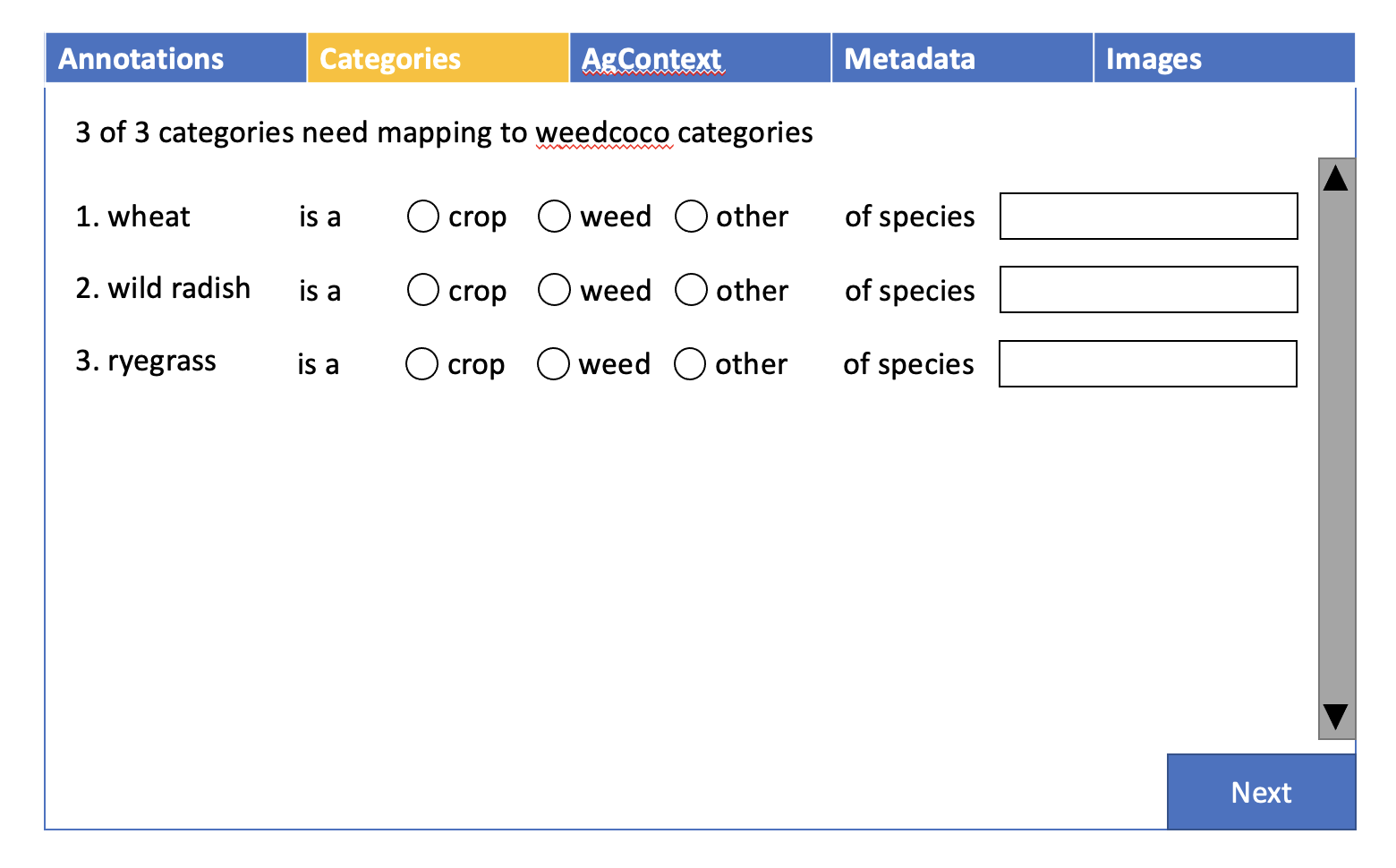Viewport: 1396px width, 868px height.
Task: Click the Next button
Action: click(1260, 791)
